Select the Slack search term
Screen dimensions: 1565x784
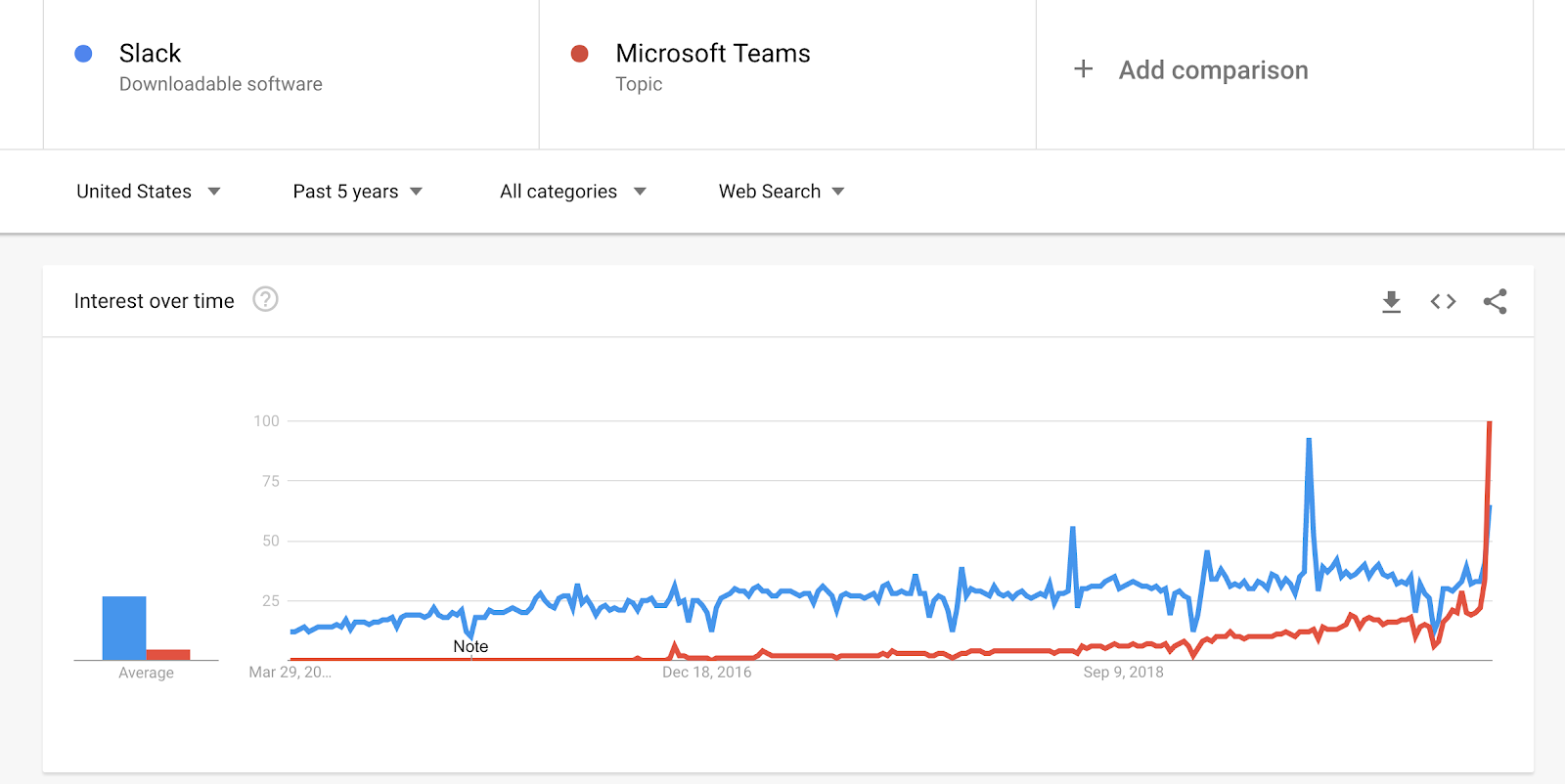(151, 54)
